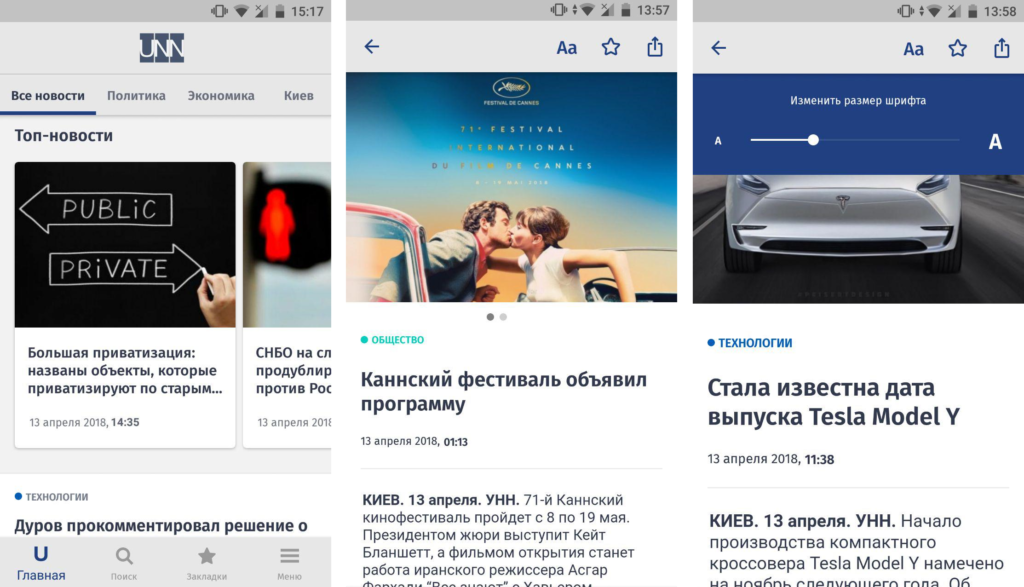This screenshot has width=1024, height=587.
Task: Tap the large A to increase font
Action: click(995, 141)
